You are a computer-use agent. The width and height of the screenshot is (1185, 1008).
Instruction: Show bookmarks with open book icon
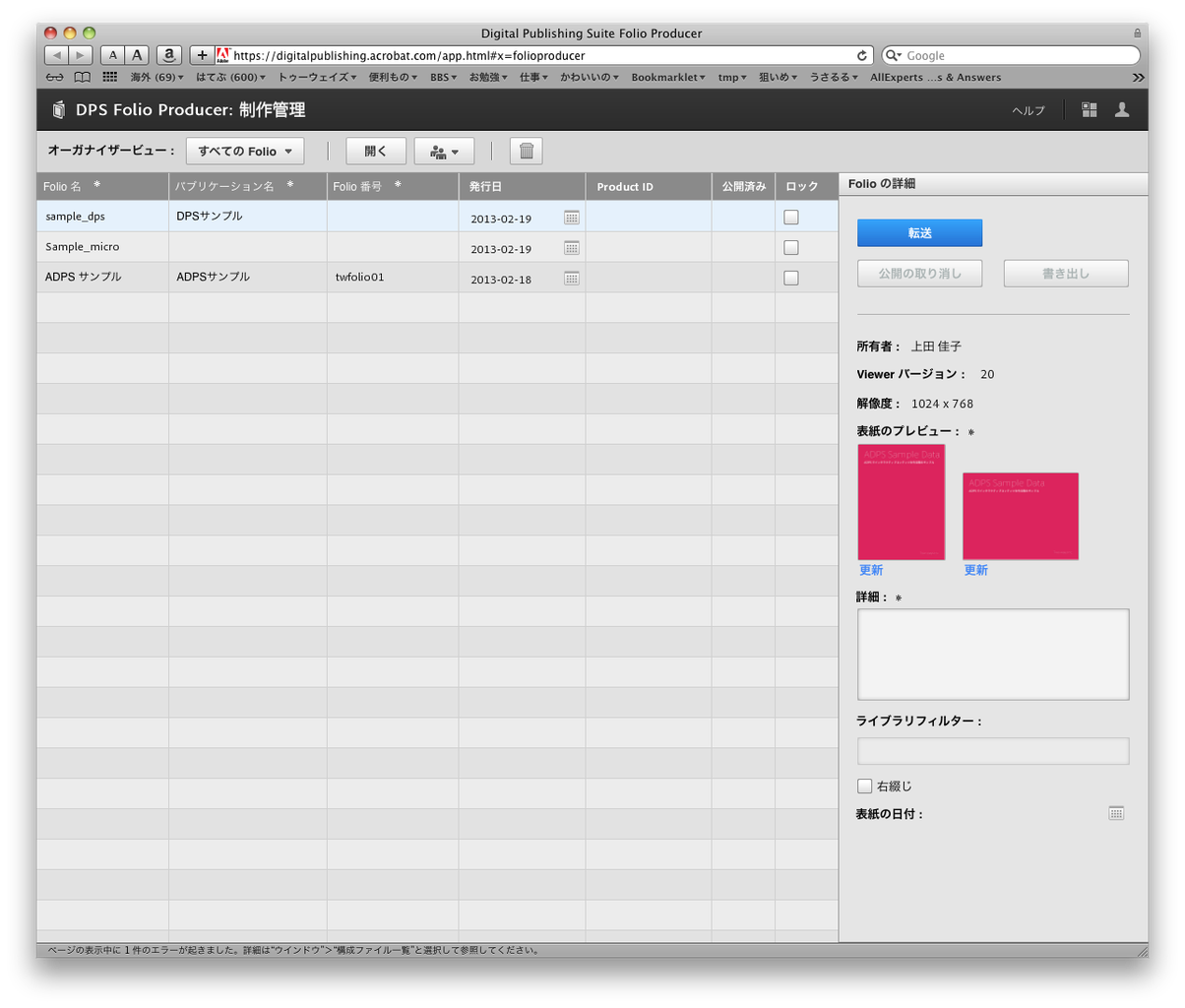tap(83, 77)
